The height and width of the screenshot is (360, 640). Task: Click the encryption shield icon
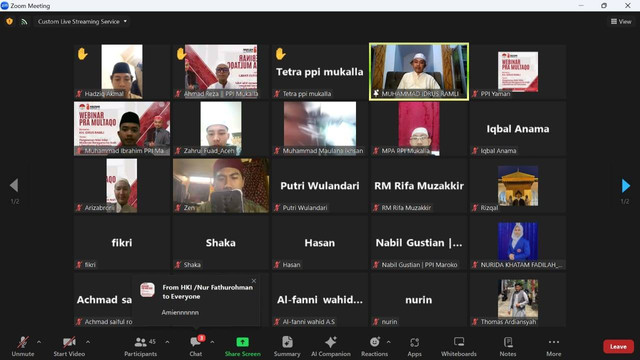coord(9,21)
